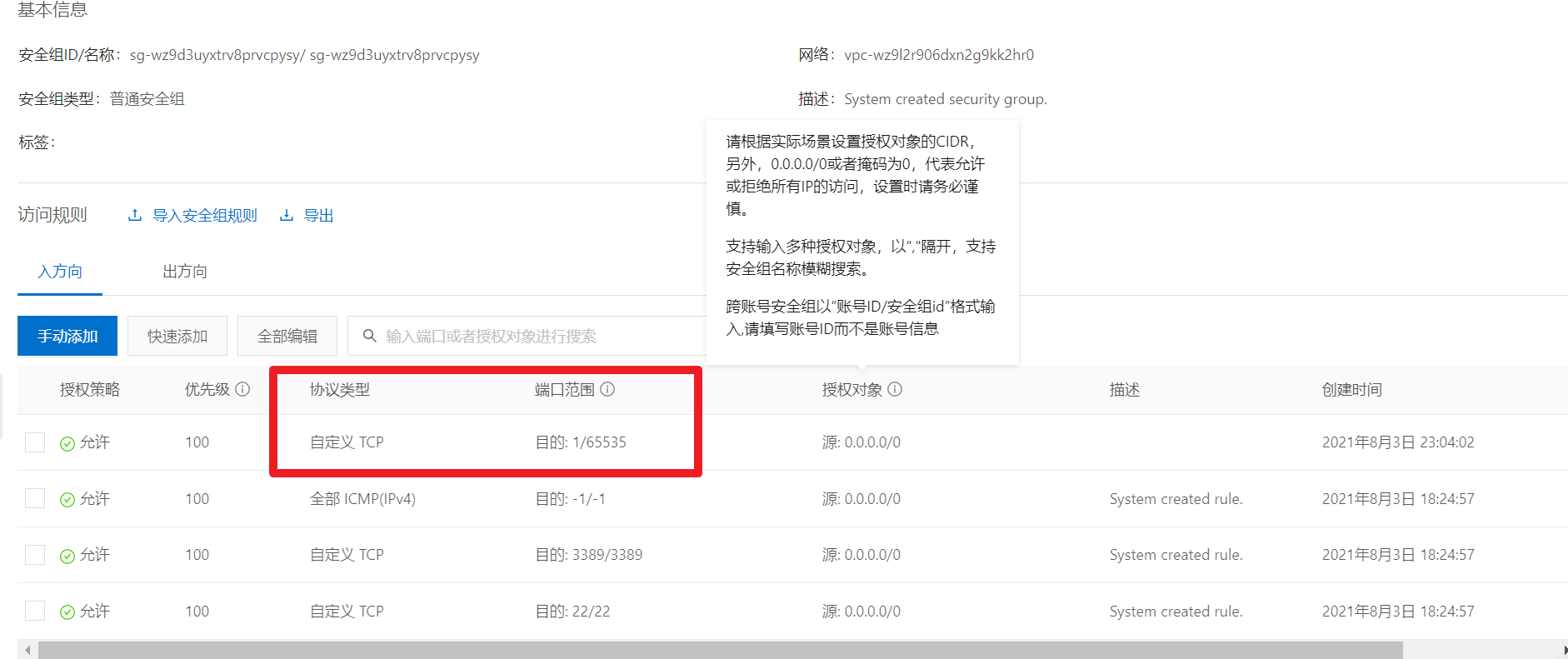This screenshot has width=1568, height=659.
Task: Open the 导入安全组规则 link
Action: coord(204,216)
